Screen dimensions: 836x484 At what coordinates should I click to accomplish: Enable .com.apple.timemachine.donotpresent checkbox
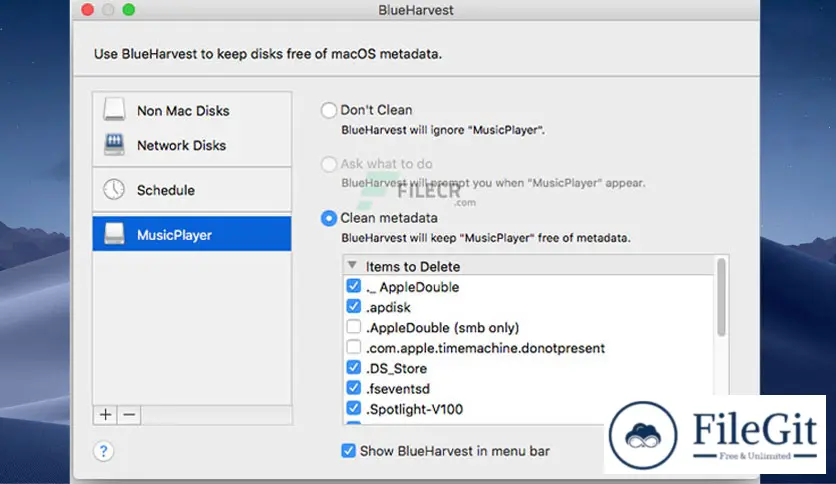(x=353, y=347)
